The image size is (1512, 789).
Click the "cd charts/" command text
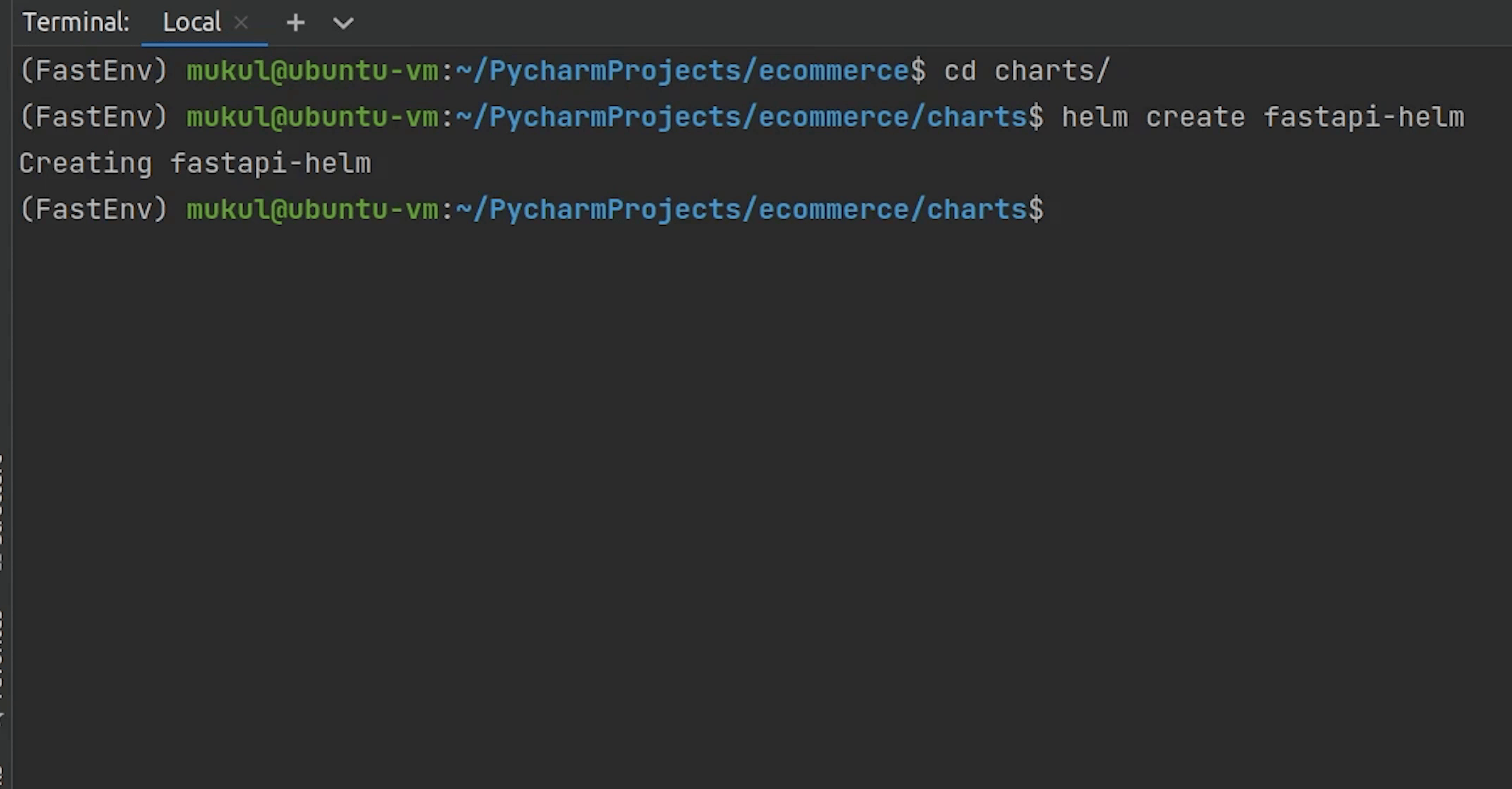click(x=1027, y=71)
